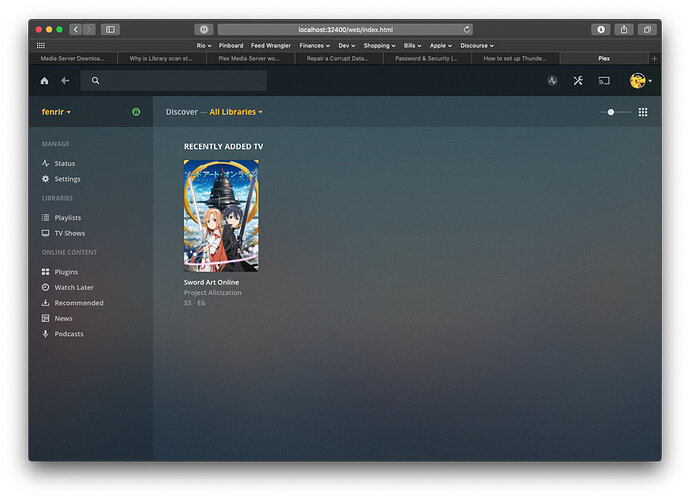This screenshot has width=690, height=499.
Task: Open the Discourse bookmarks folder
Action: click(x=477, y=45)
